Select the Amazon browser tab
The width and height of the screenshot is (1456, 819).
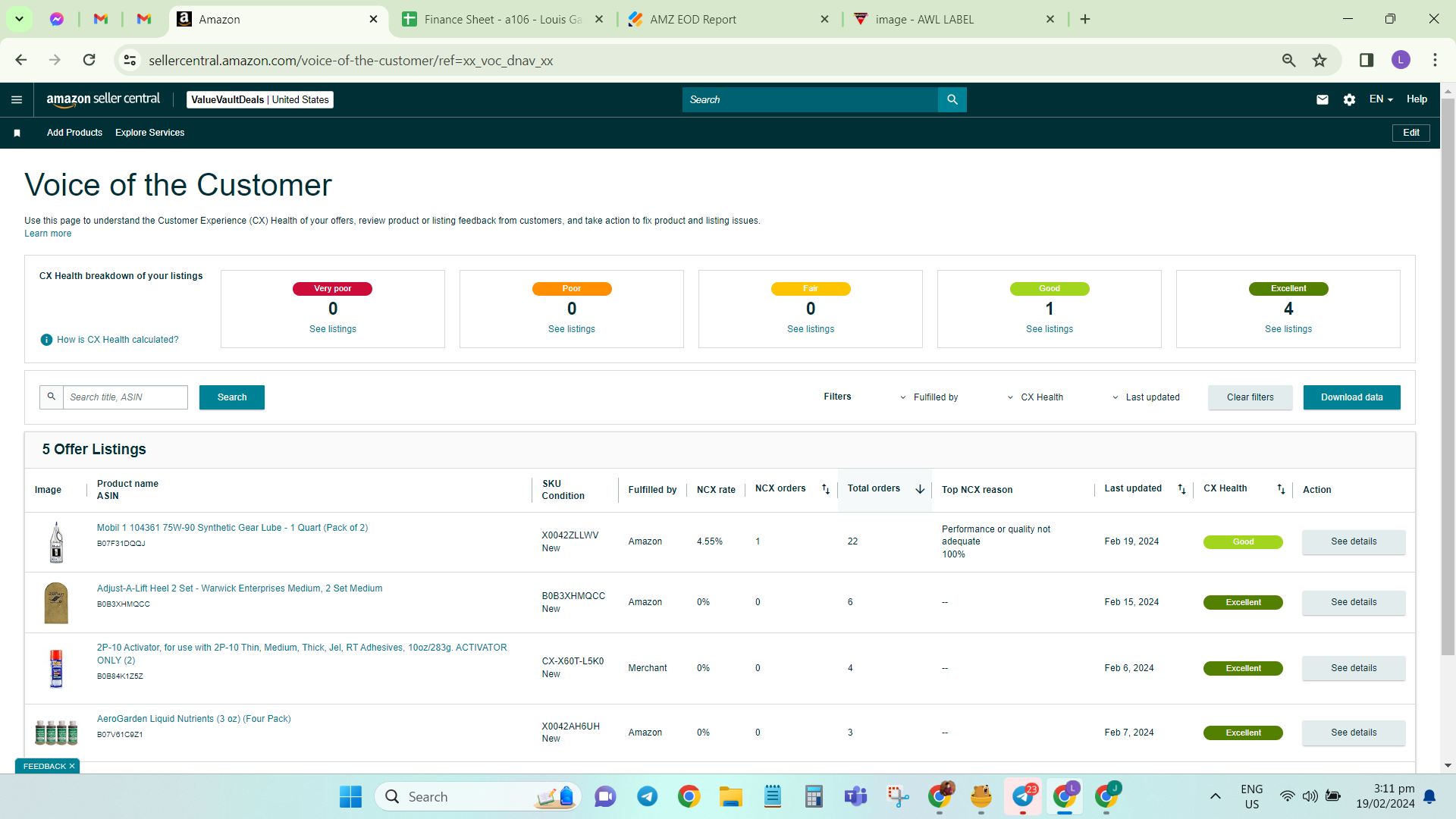pos(277,19)
